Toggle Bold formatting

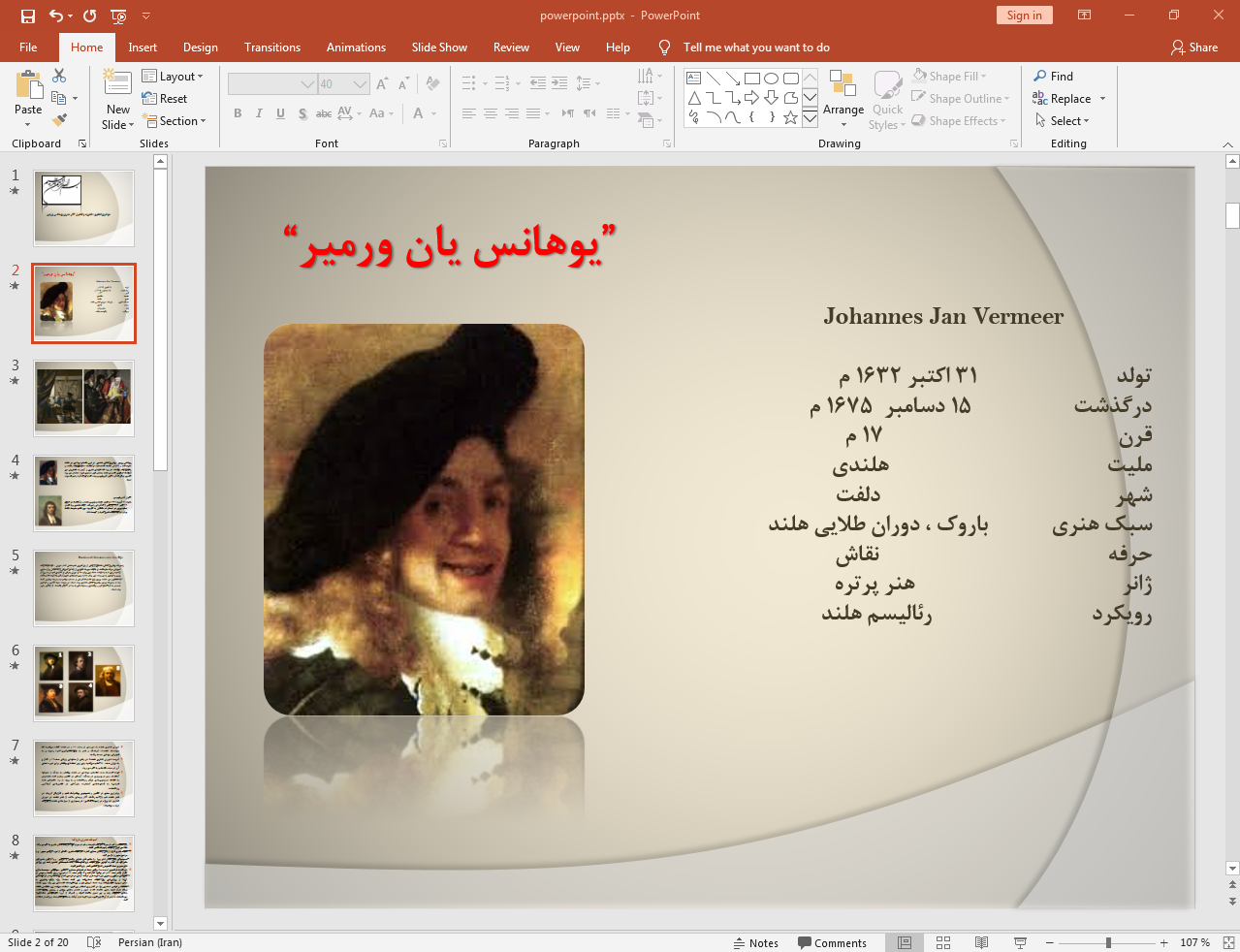(238, 113)
